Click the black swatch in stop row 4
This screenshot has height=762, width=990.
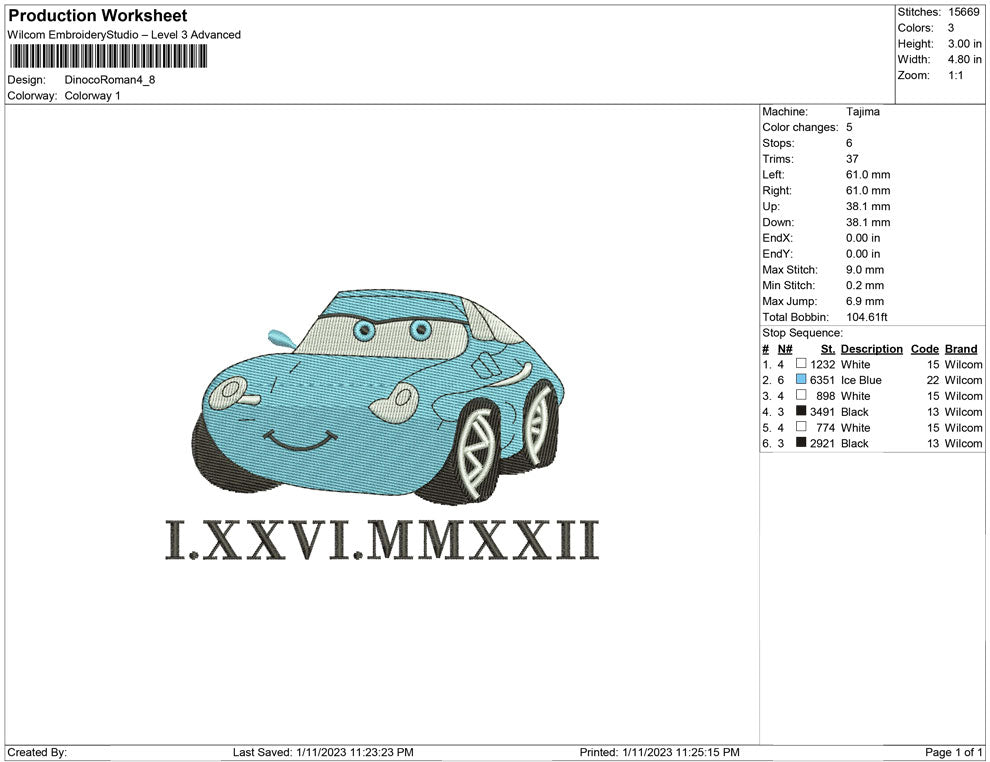coord(801,410)
